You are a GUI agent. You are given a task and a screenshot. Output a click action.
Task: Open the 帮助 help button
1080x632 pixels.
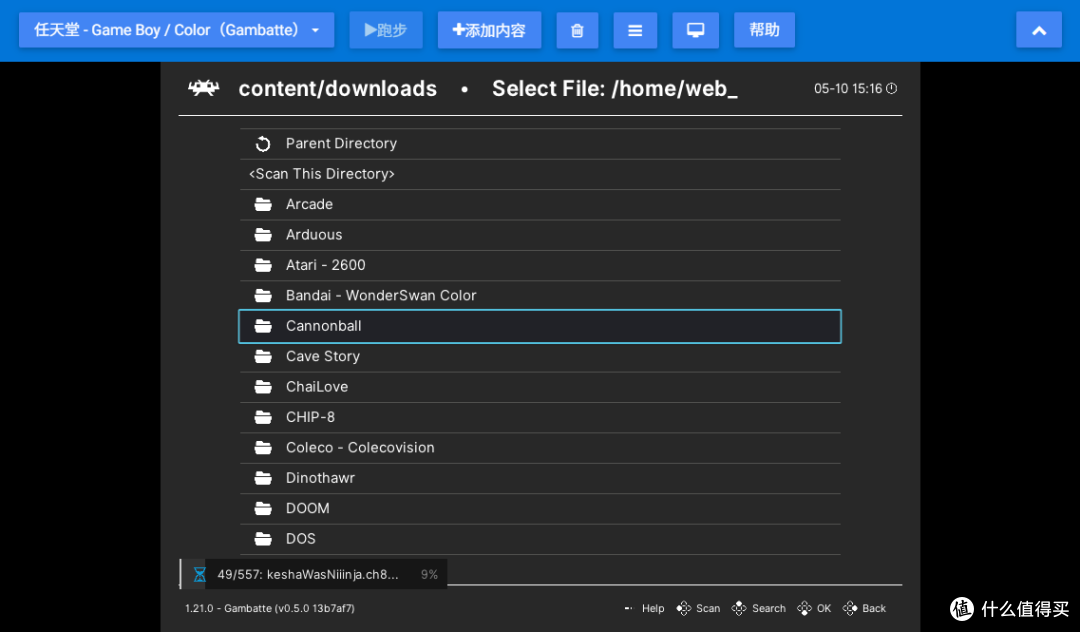click(765, 30)
